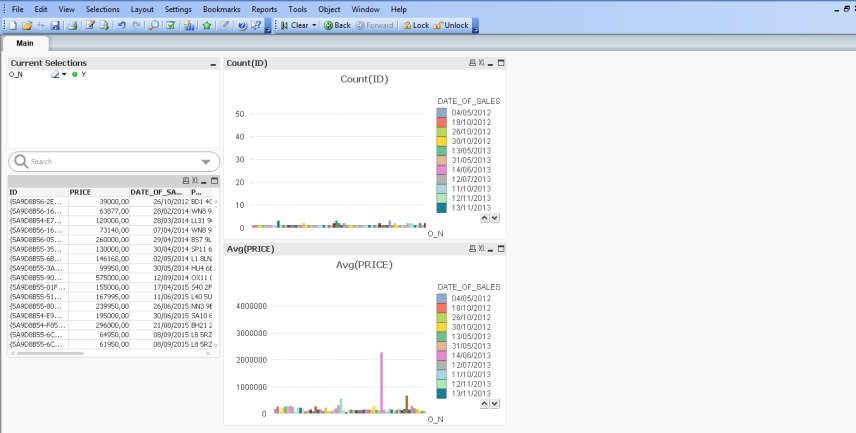
Task: Select the tall pink bar in Avg(PRICE) chart
Action: click(382, 382)
